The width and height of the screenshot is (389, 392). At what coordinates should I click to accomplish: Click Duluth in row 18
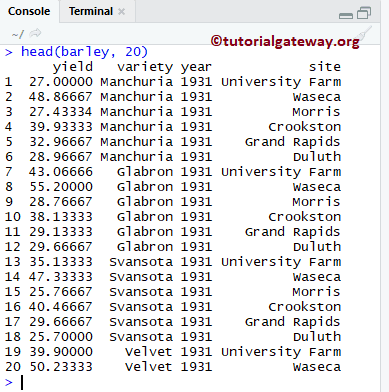point(317,337)
